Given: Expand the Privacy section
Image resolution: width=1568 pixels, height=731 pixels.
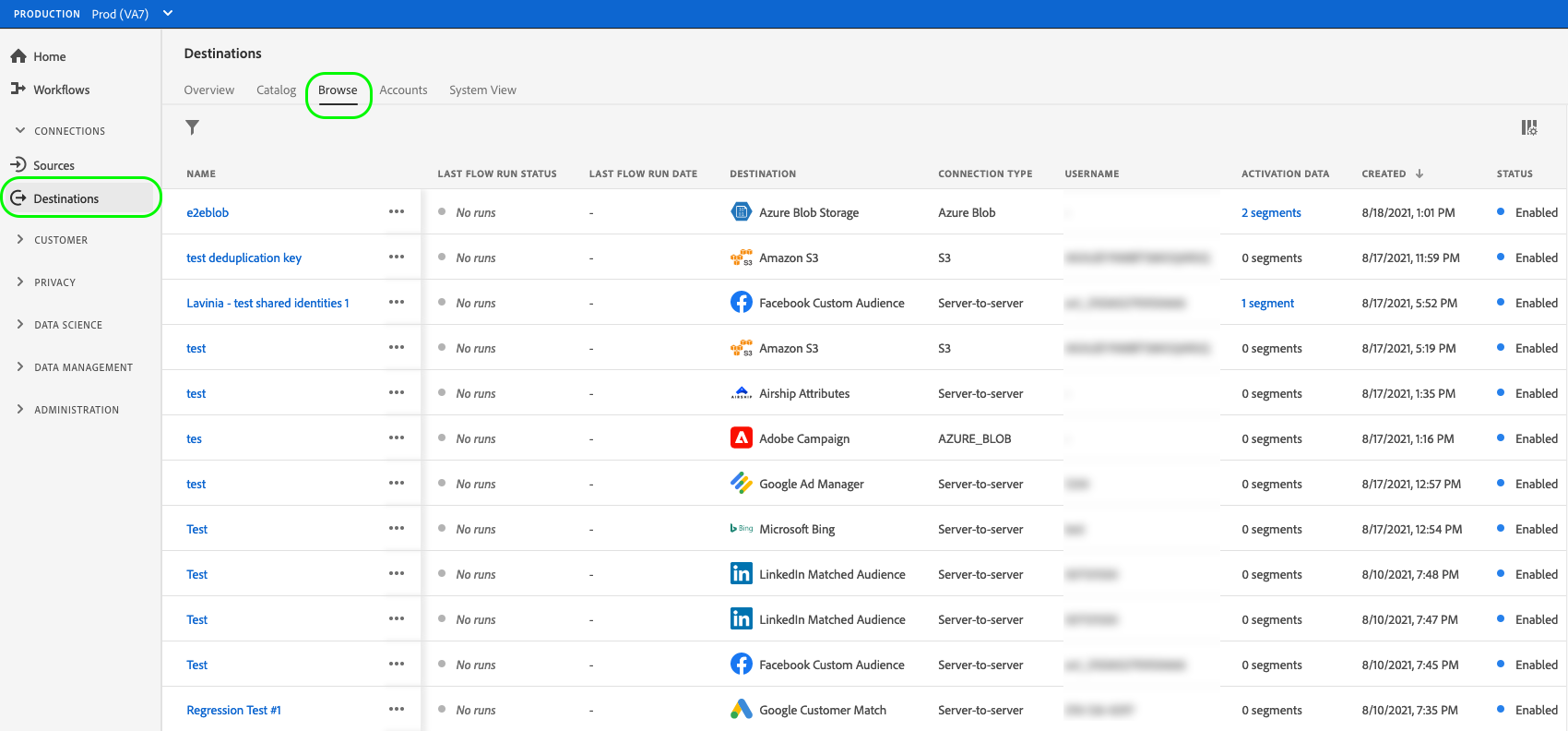Looking at the screenshot, I should [20, 282].
